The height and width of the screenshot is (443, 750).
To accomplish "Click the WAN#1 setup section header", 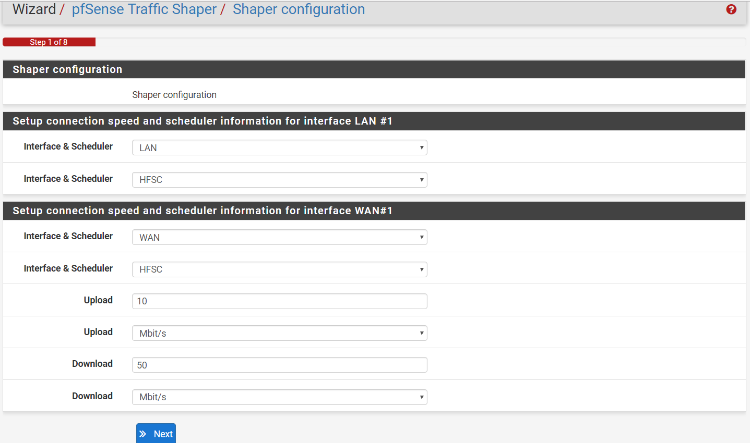I will pyautogui.click(x=374, y=210).
